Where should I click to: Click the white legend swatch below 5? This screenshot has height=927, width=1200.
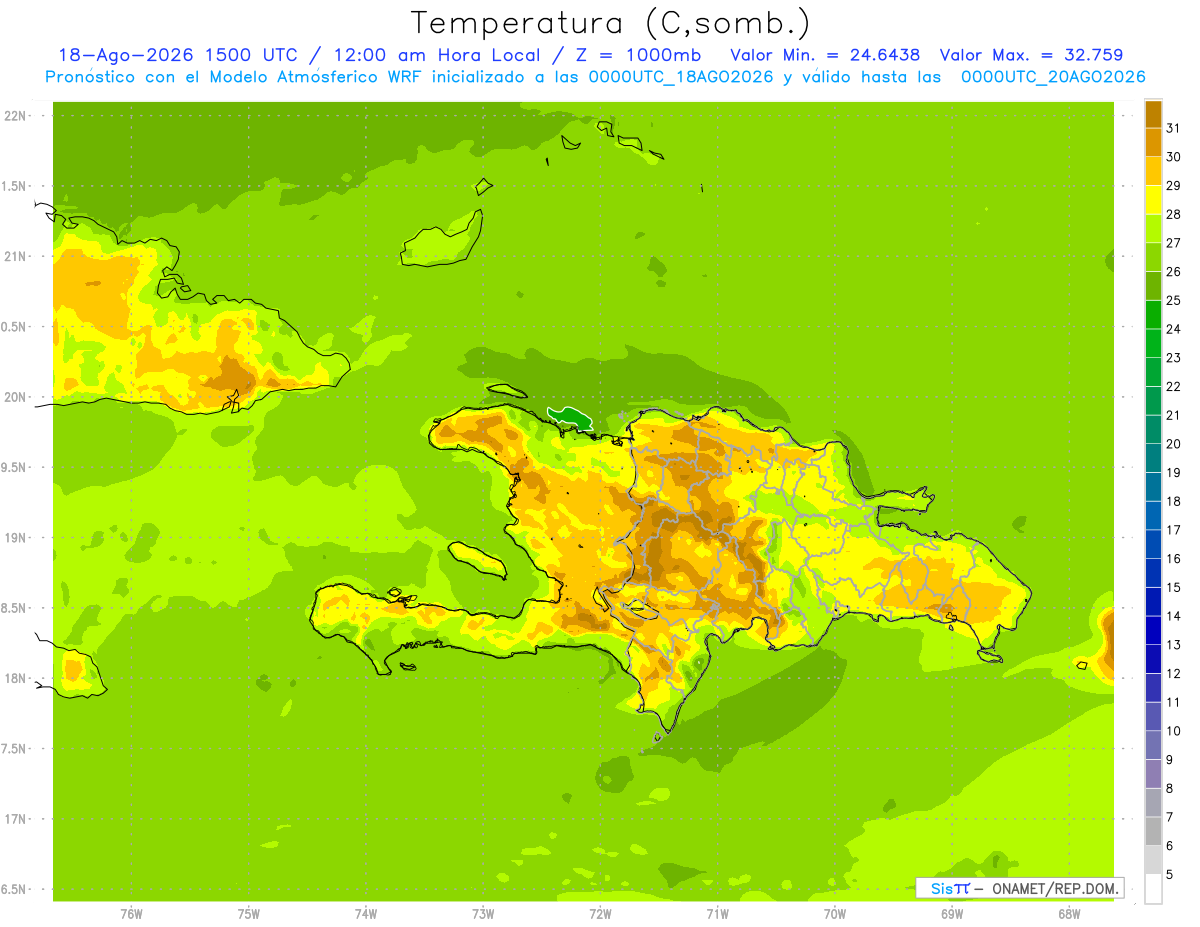pos(1153,888)
